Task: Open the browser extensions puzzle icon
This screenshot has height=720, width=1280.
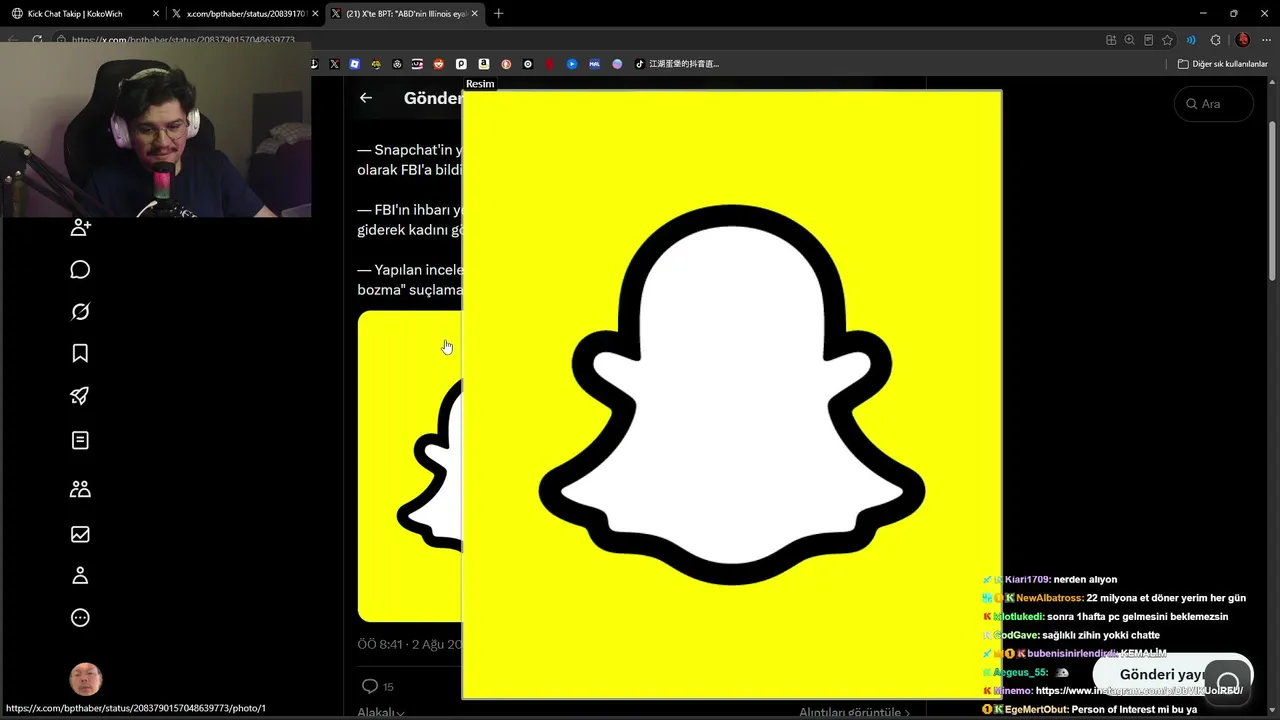Action: coord(1215,40)
